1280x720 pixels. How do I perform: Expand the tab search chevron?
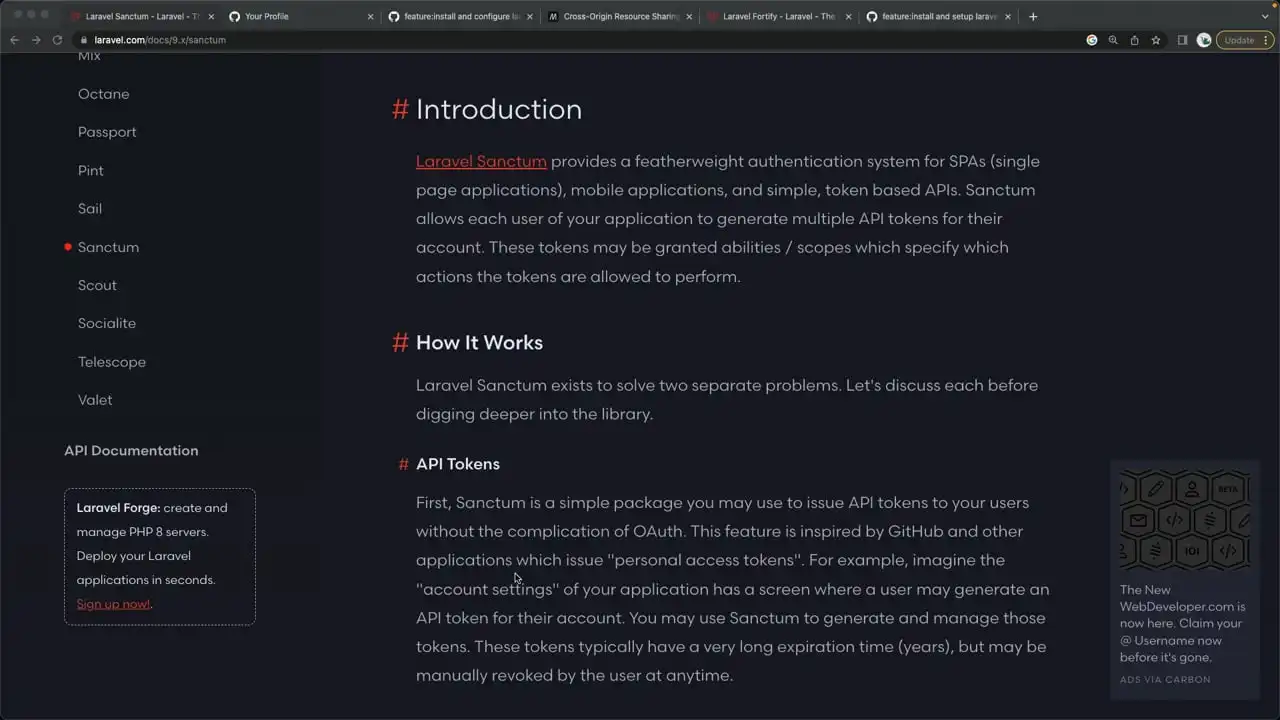(x=1265, y=16)
